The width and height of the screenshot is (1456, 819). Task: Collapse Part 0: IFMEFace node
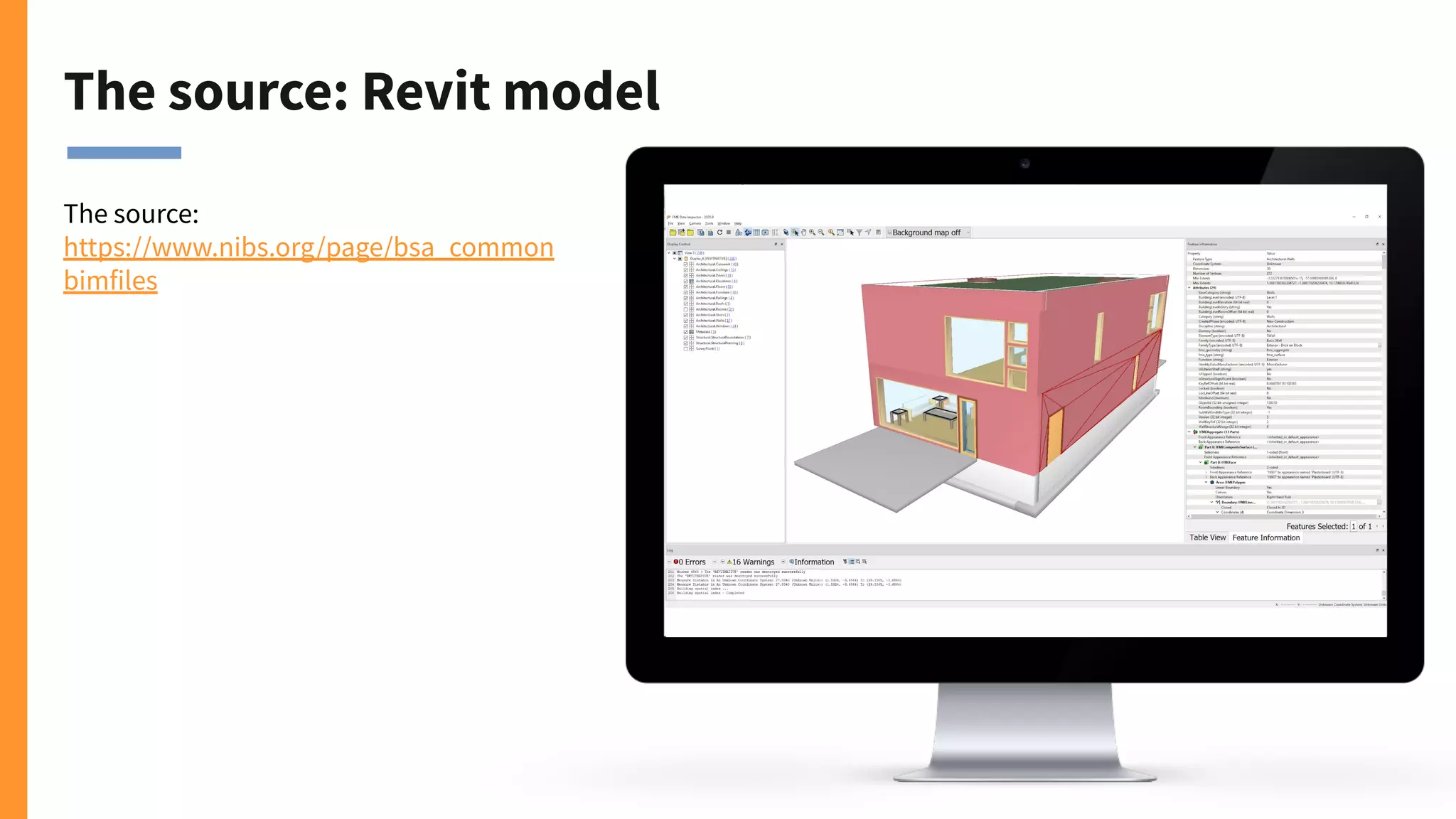(x=1200, y=462)
